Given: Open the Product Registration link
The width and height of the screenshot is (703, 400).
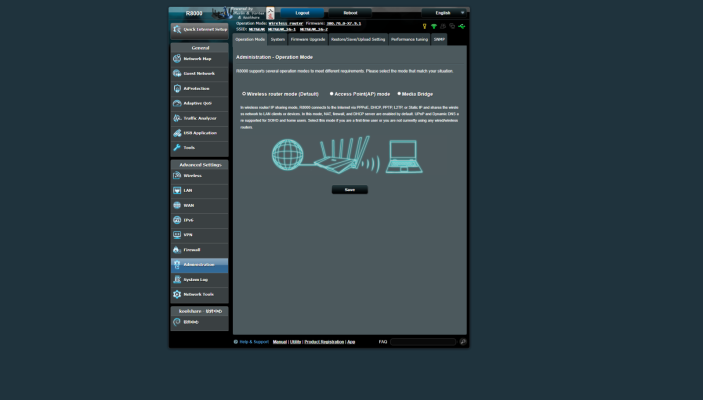Looking at the screenshot, I should pyautogui.click(x=324, y=342).
